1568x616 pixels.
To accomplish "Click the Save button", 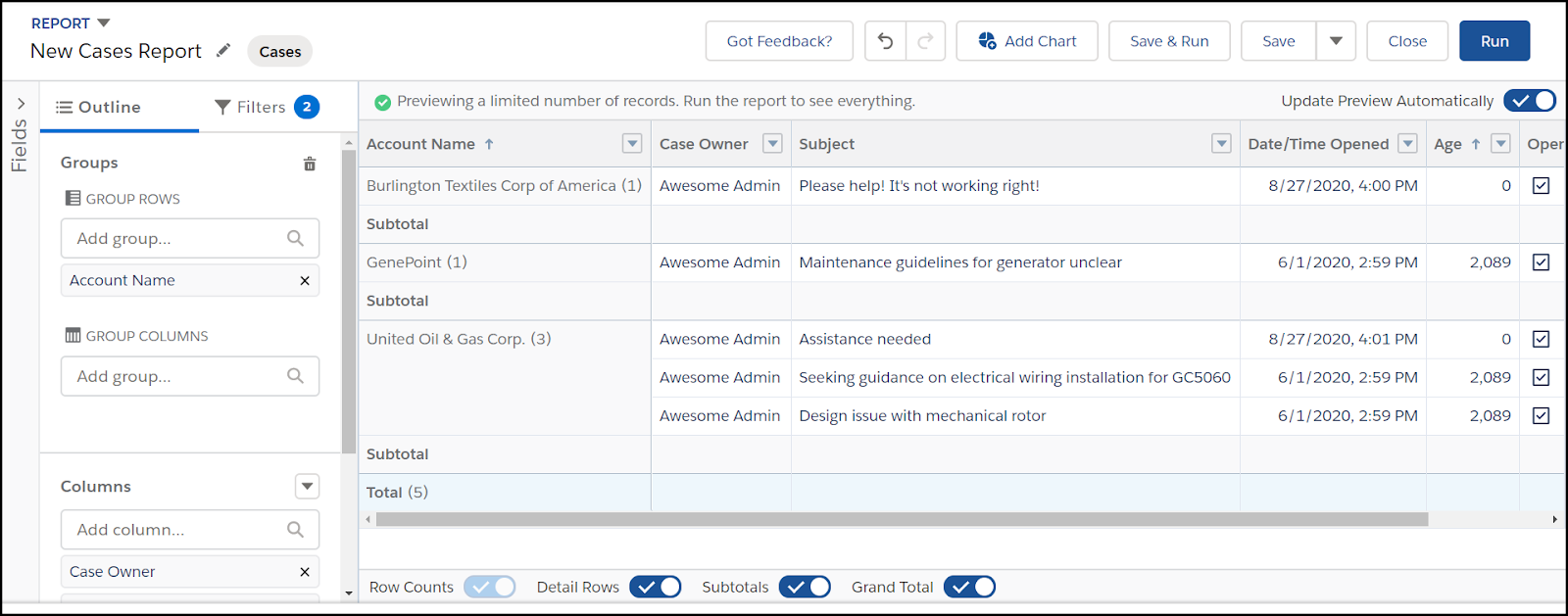I will pyautogui.click(x=1278, y=41).
